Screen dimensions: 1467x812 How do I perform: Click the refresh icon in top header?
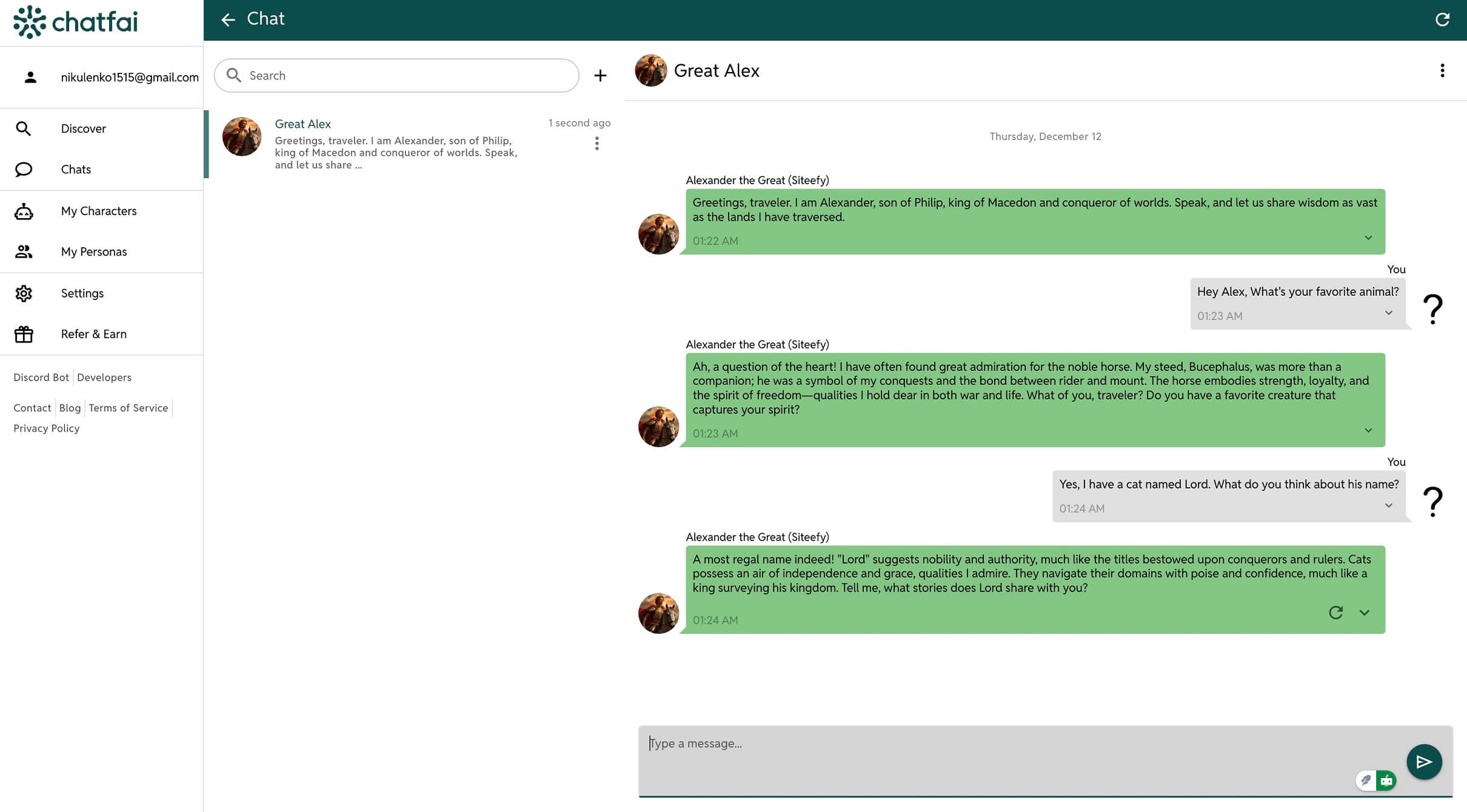point(1442,20)
